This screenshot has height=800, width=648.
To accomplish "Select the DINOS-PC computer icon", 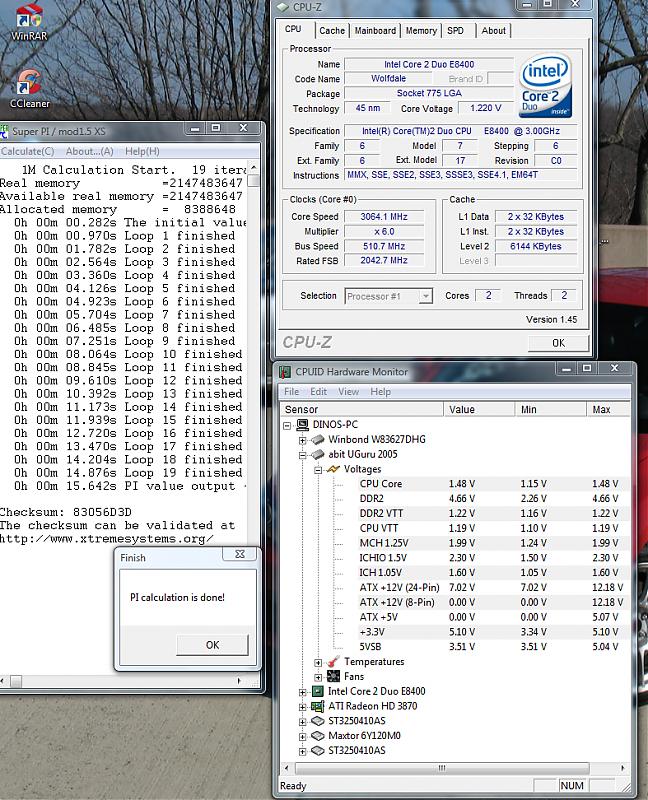I will click(303, 424).
